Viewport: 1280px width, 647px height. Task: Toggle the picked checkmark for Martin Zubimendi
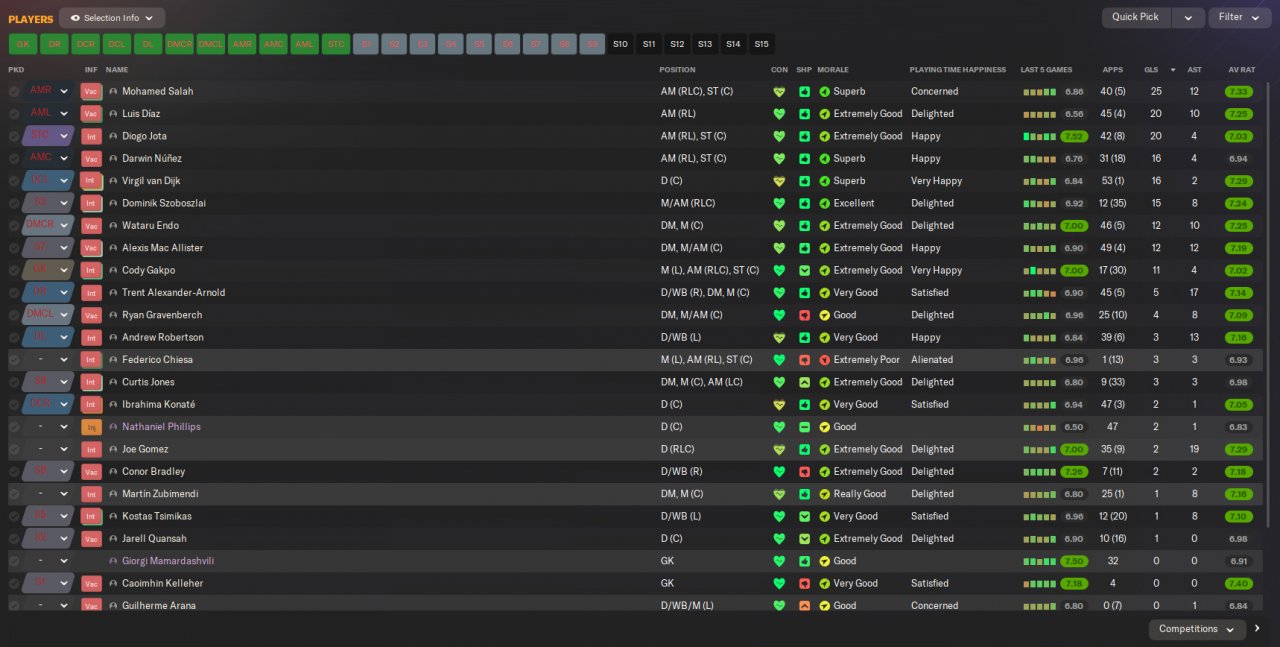(x=14, y=494)
